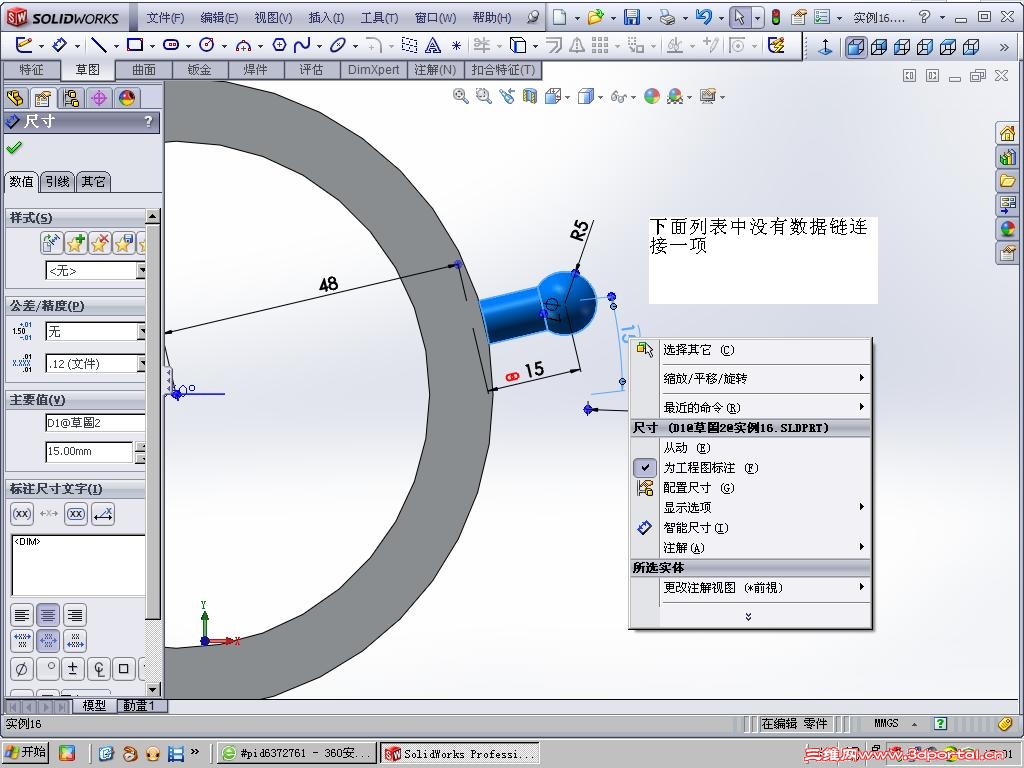1024x768 pixels.
Task: Click the Print icon
Action: click(x=667, y=17)
